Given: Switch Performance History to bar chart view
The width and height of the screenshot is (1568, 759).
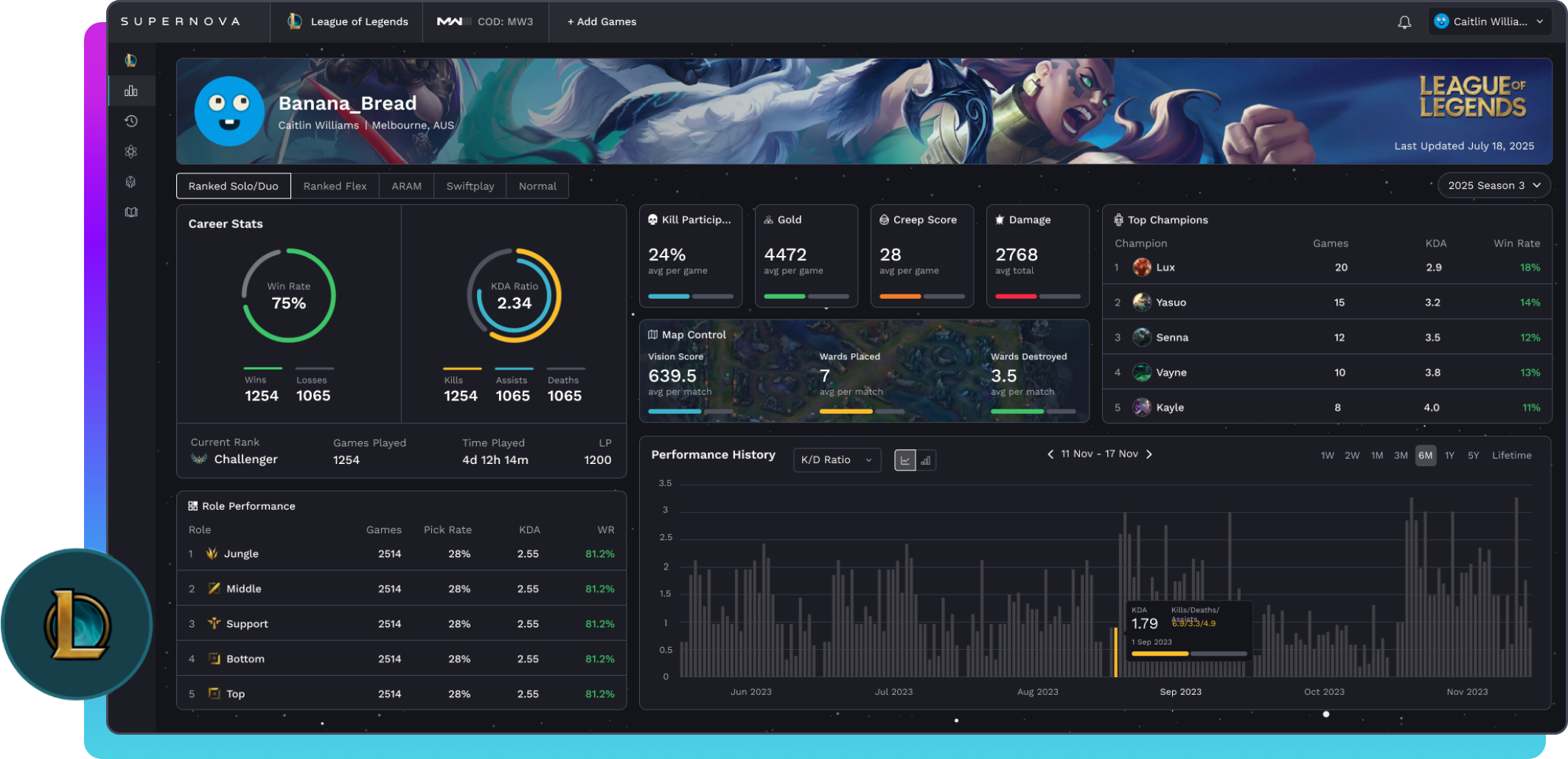Looking at the screenshot, I should pyautogui.click(x=926, y=460).
